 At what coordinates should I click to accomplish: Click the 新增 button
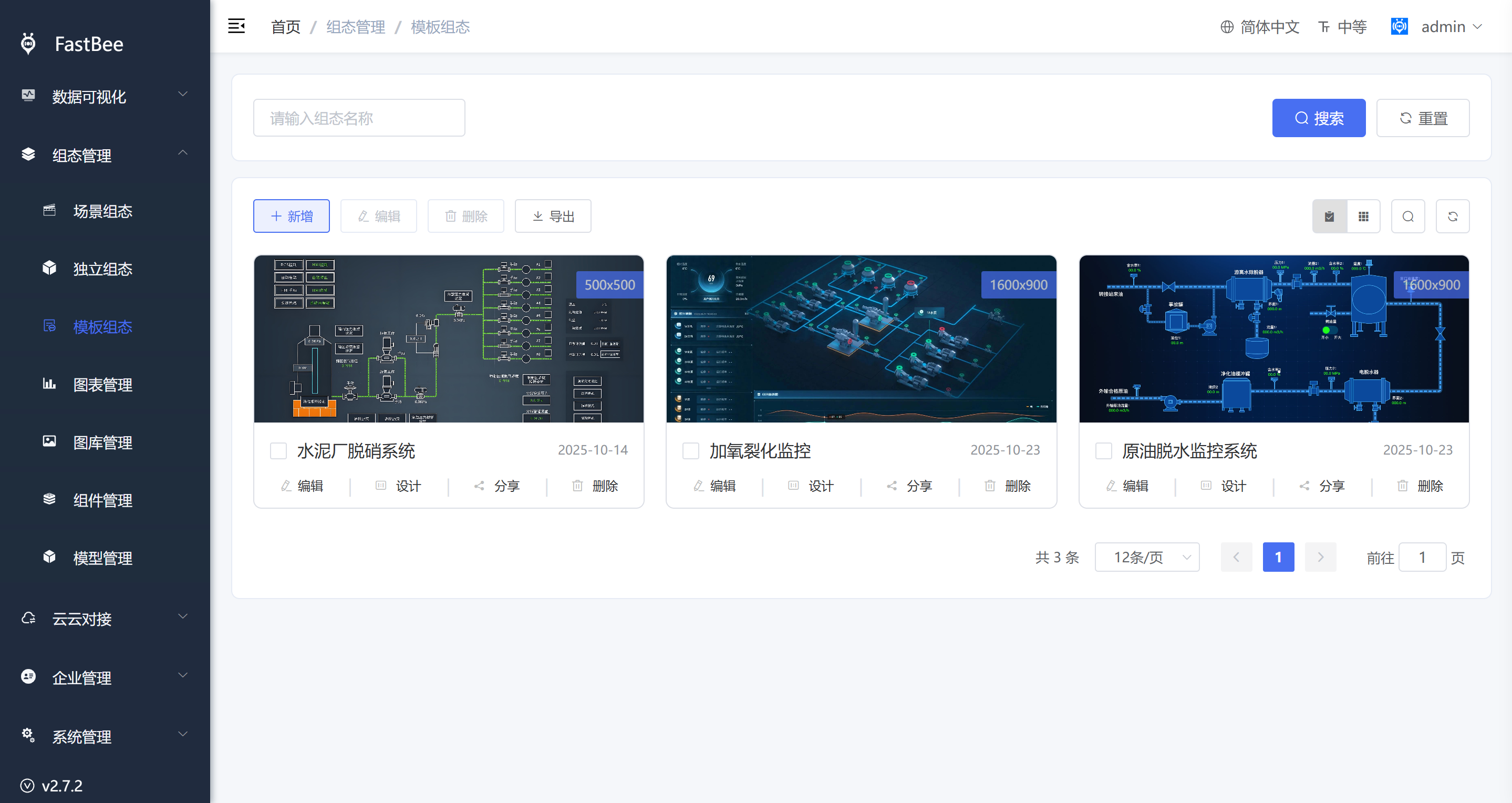click(291, 217)
